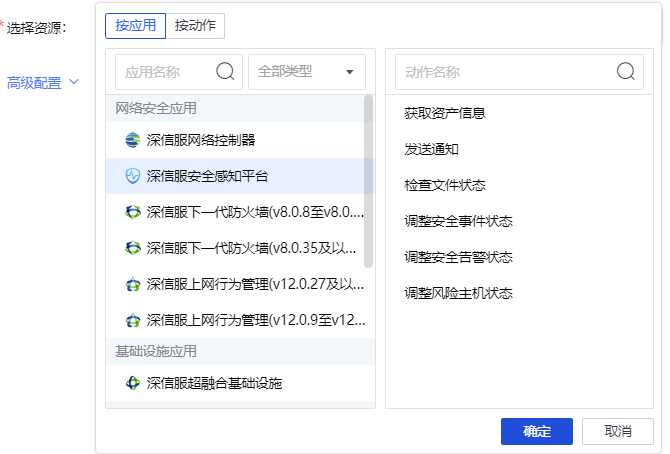Click the 取消 button
The width and height of the screenshot is (670, 454).
point(617,431)
